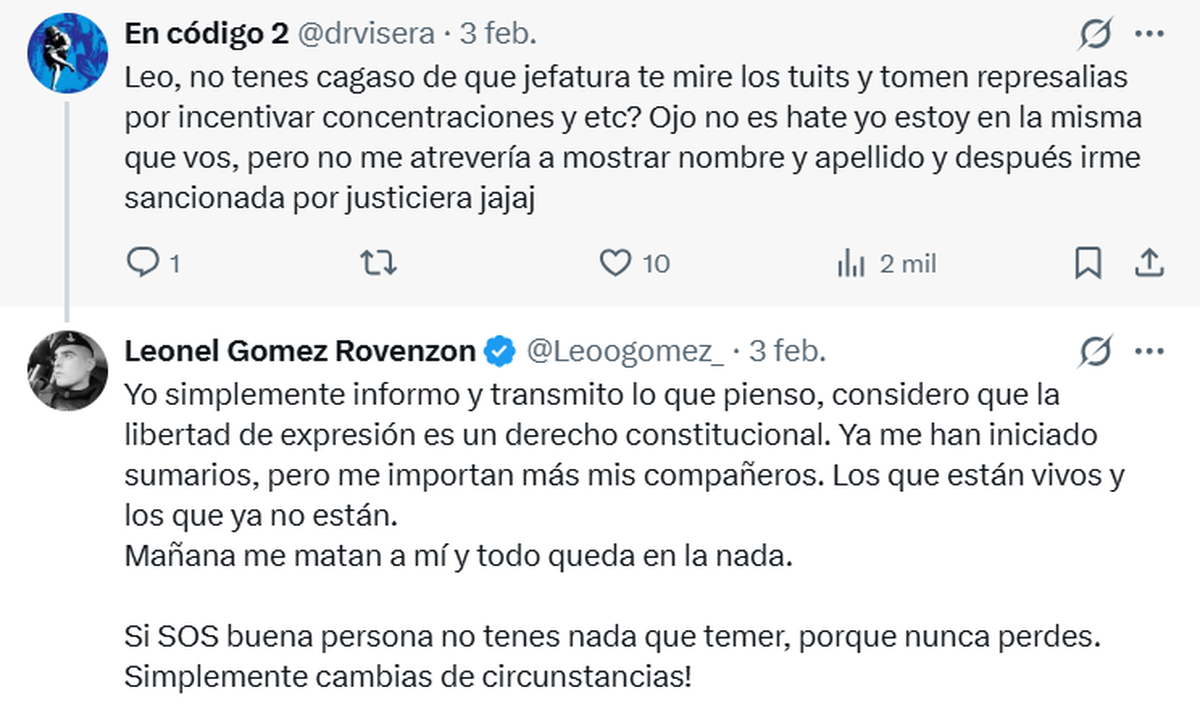Viewport: 1200px width, 711px height.
Task: Click the En código 2 display name
Action: (x=205, y=34)
